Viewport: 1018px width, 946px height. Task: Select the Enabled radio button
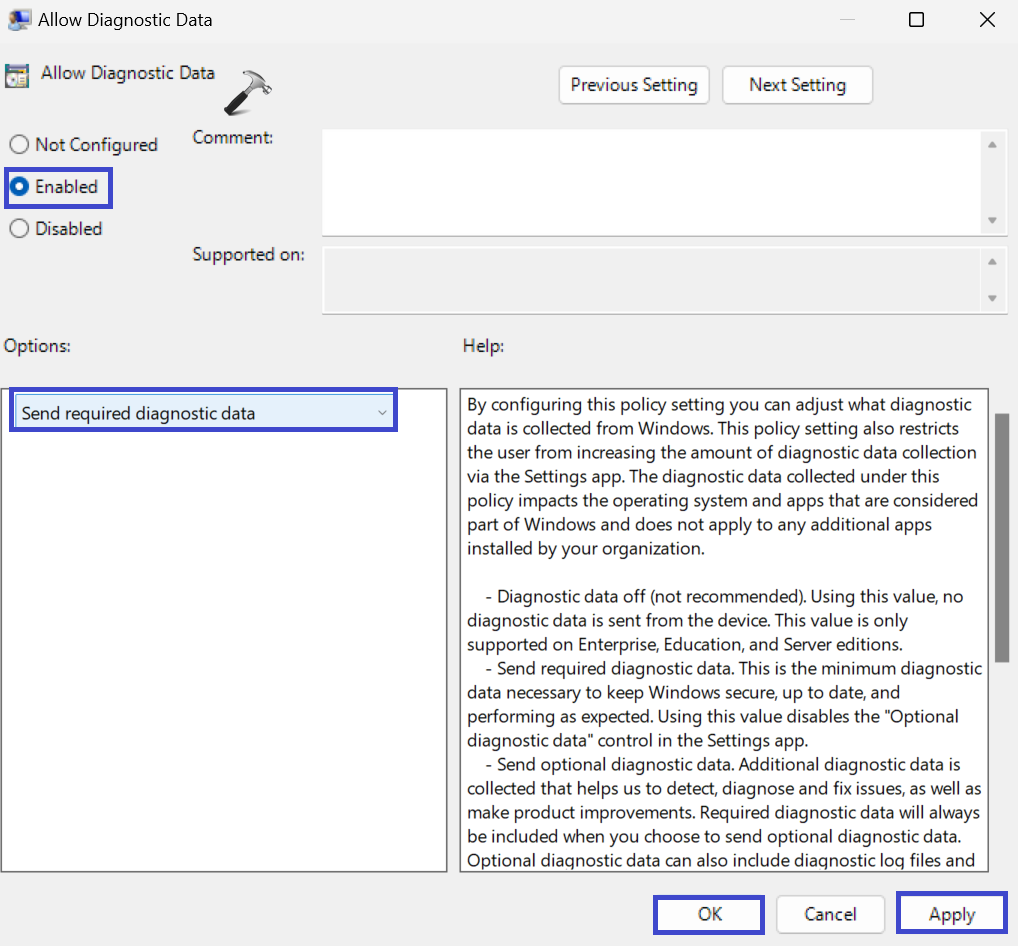pos(19,187)
